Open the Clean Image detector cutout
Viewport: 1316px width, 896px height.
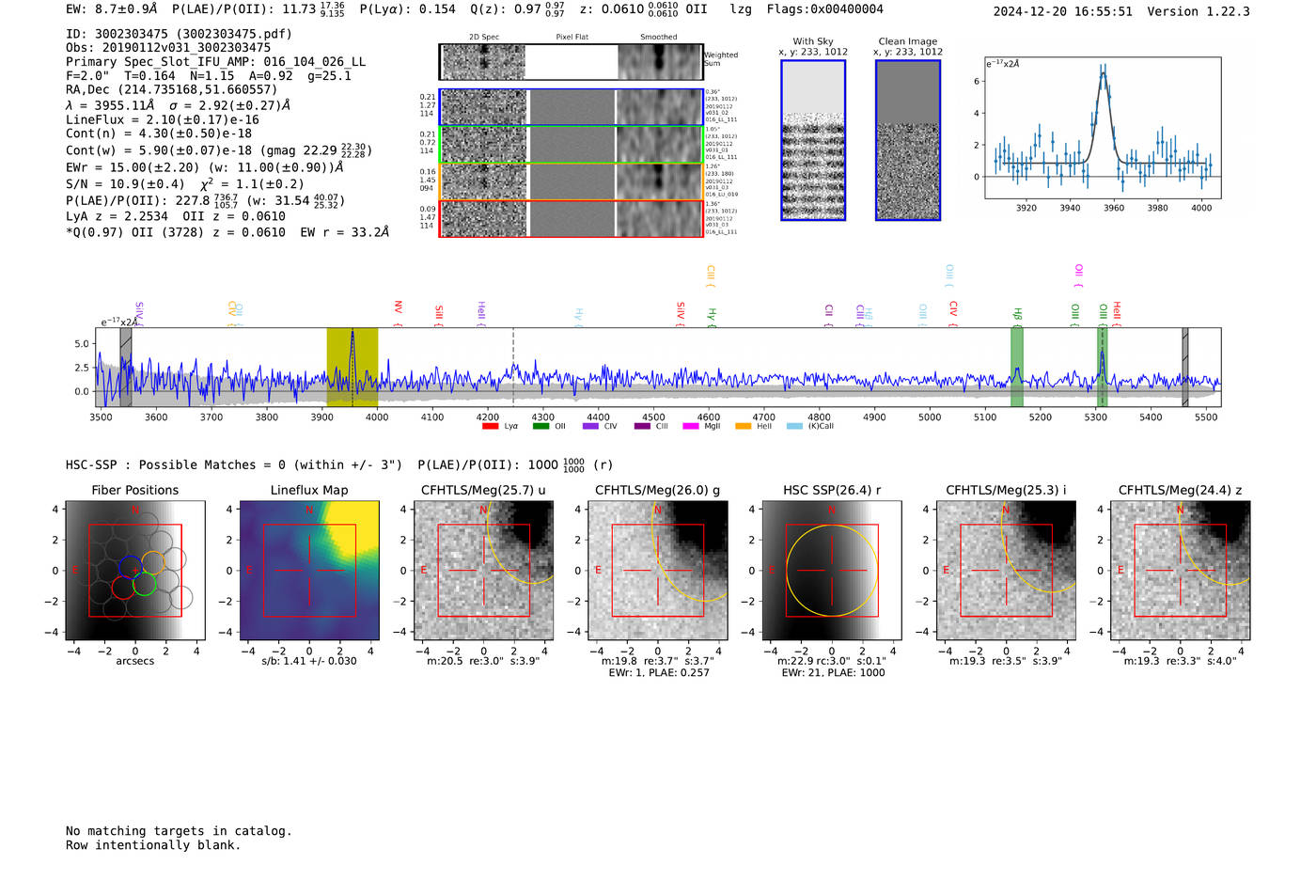(908, 140)
